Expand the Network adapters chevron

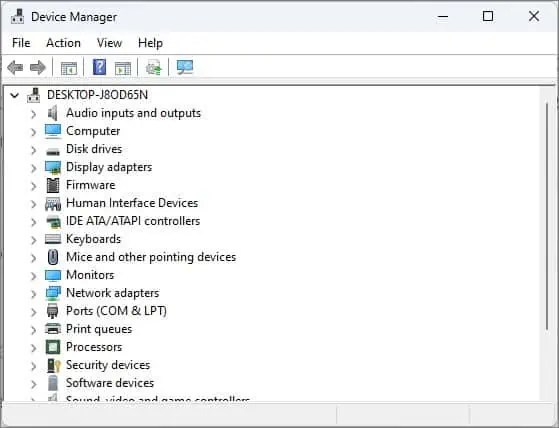33,294
